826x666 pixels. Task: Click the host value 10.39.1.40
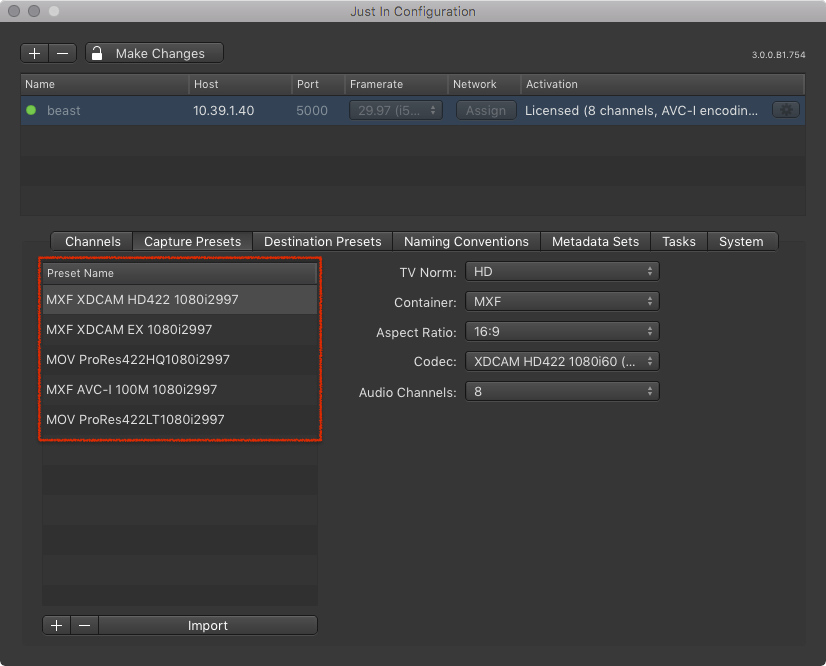point(223,110)
